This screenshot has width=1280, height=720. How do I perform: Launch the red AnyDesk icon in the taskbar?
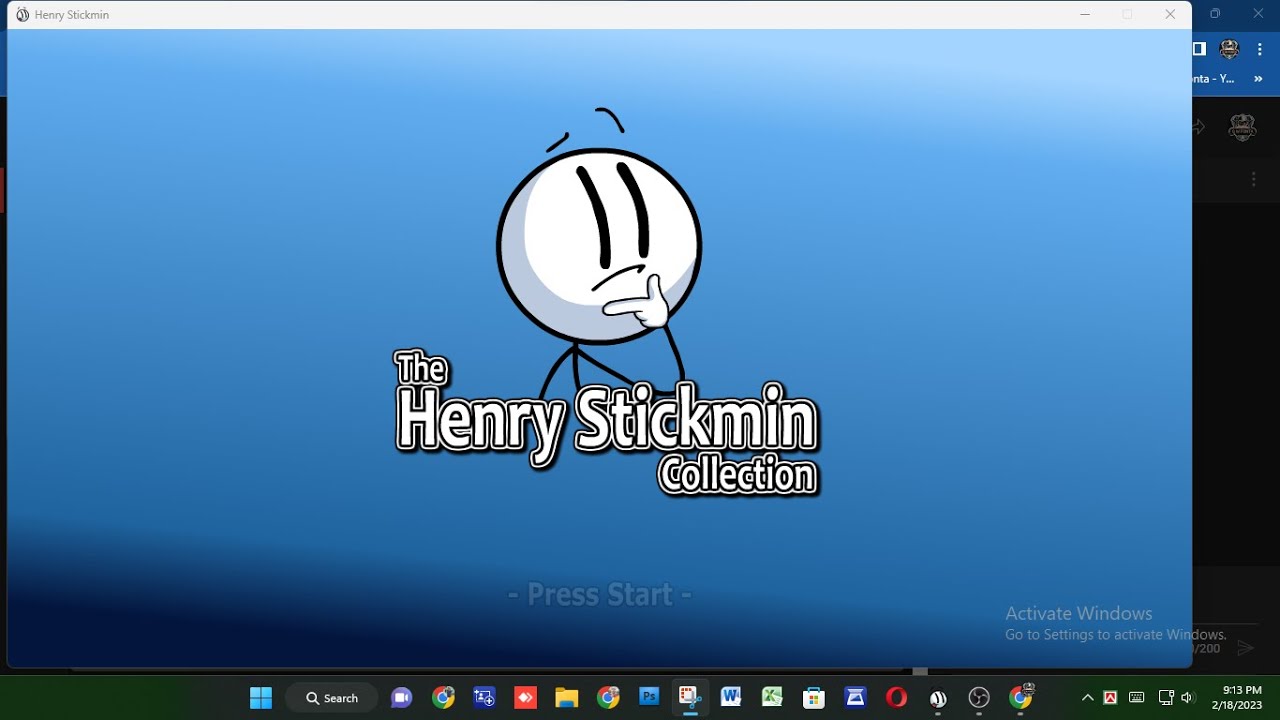pyautogui.click(x=525, y=698)
